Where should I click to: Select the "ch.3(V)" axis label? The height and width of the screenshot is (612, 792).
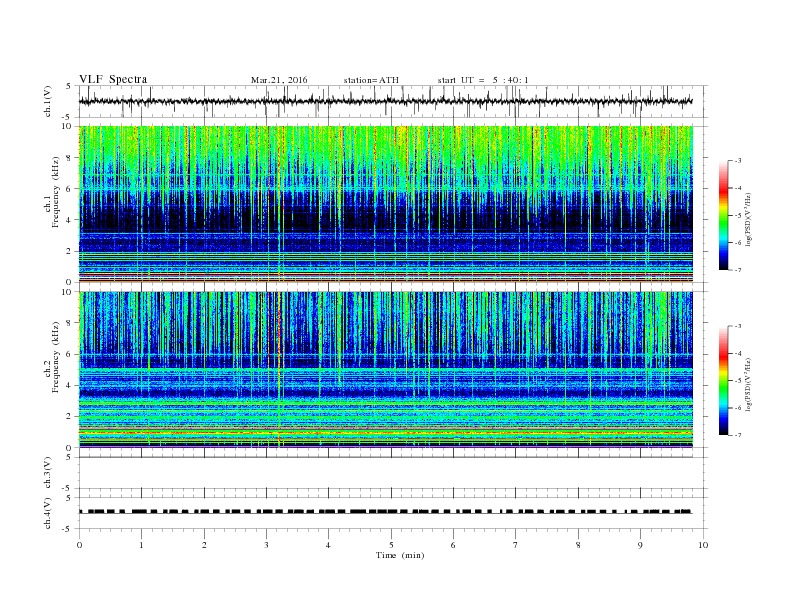48,473
